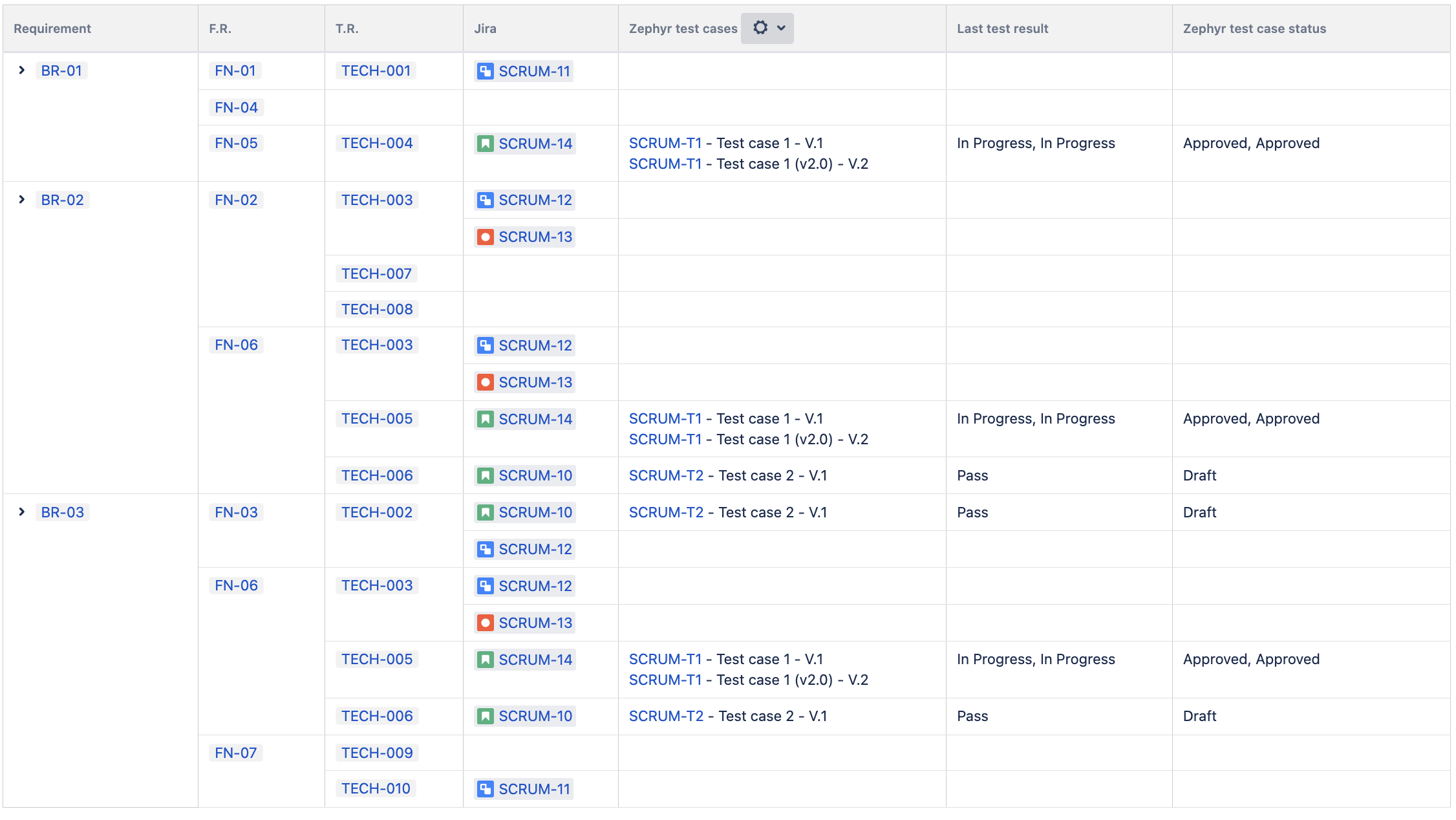Click the Requirement column header

(x=52, y=28)
